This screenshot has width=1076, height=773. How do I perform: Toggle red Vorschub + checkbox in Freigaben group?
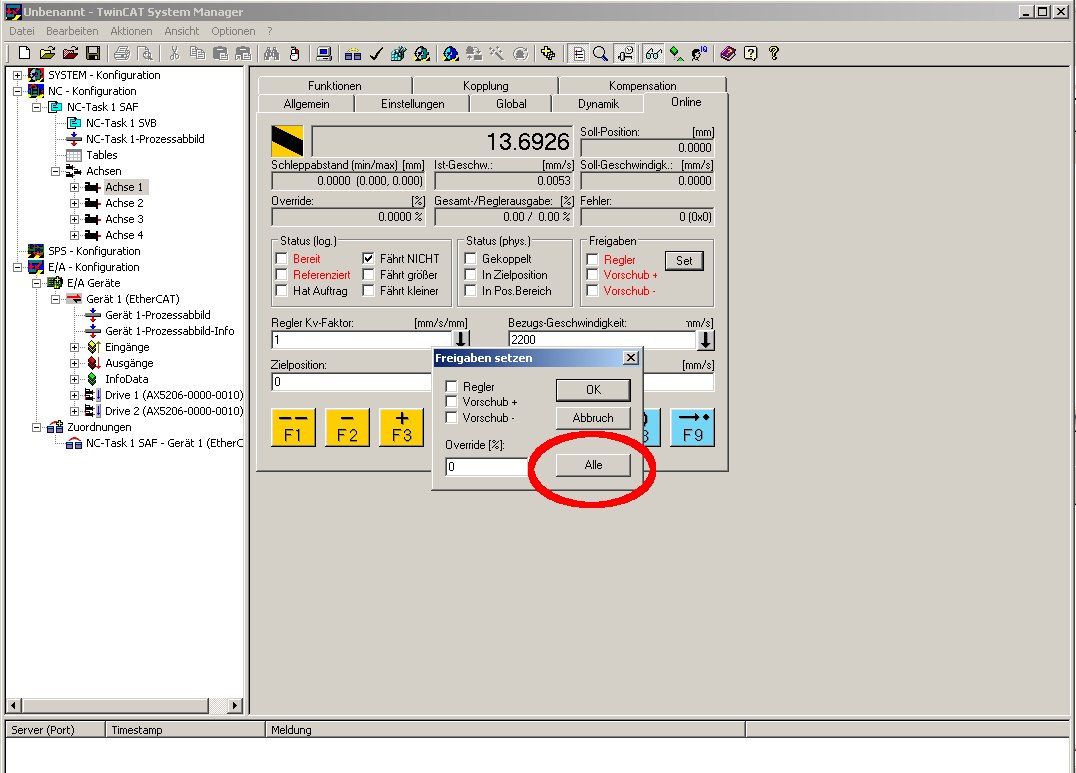[592, 275]
